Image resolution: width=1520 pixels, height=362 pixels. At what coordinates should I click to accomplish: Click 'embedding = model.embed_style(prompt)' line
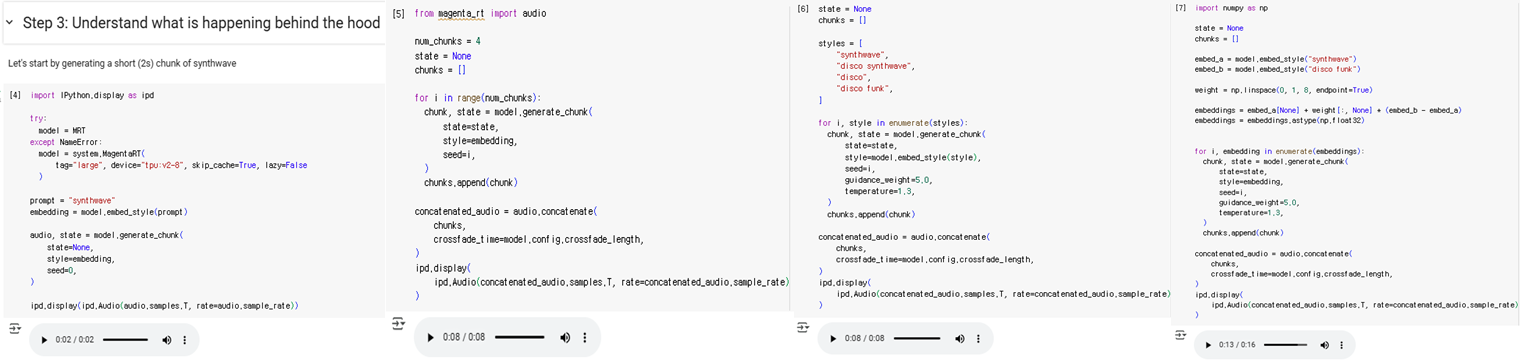(109, 212)
